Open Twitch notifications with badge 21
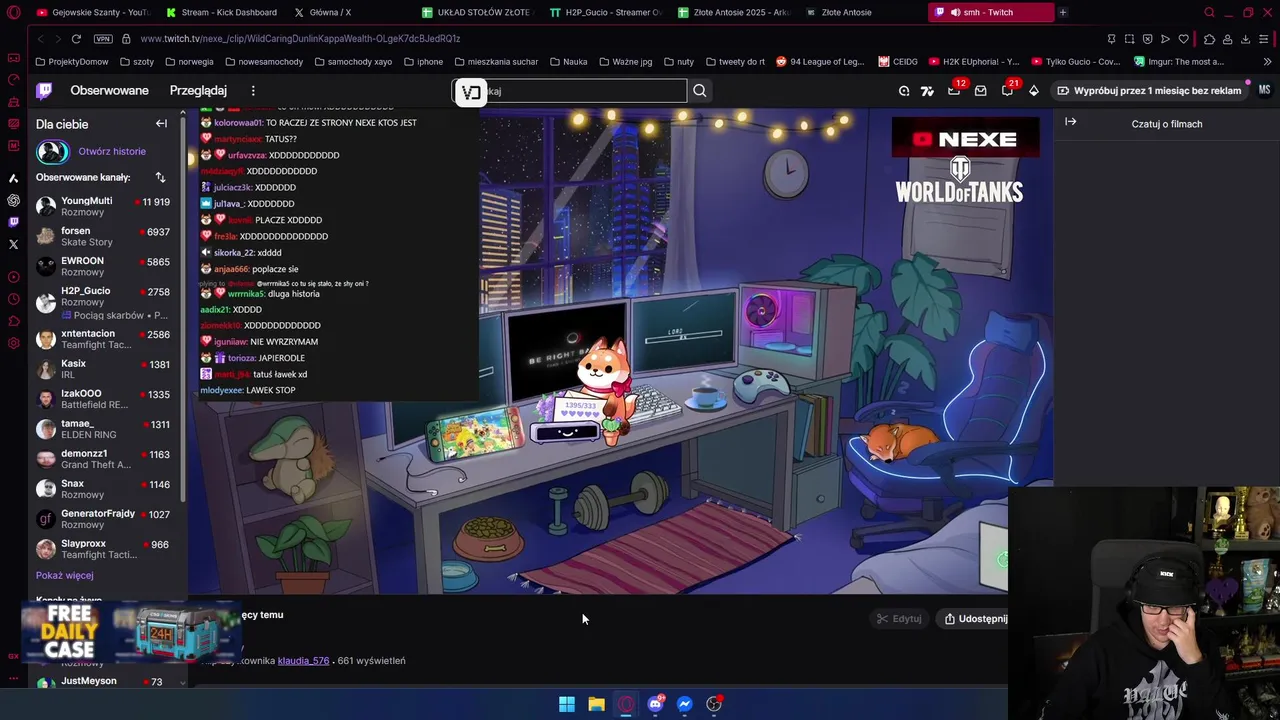Image resolution: width=1280 pixels, height=720 pixels. [1008, 91]
